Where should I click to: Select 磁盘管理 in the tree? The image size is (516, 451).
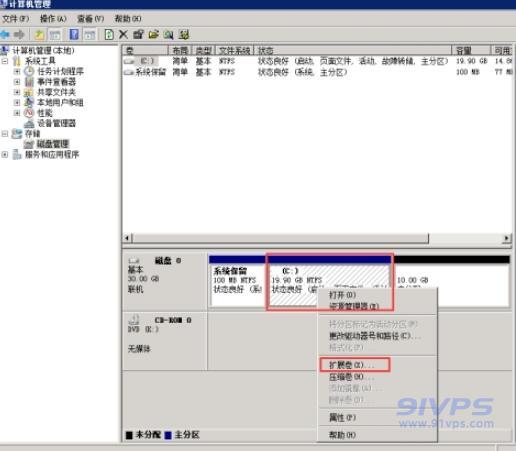coord(52,144)
